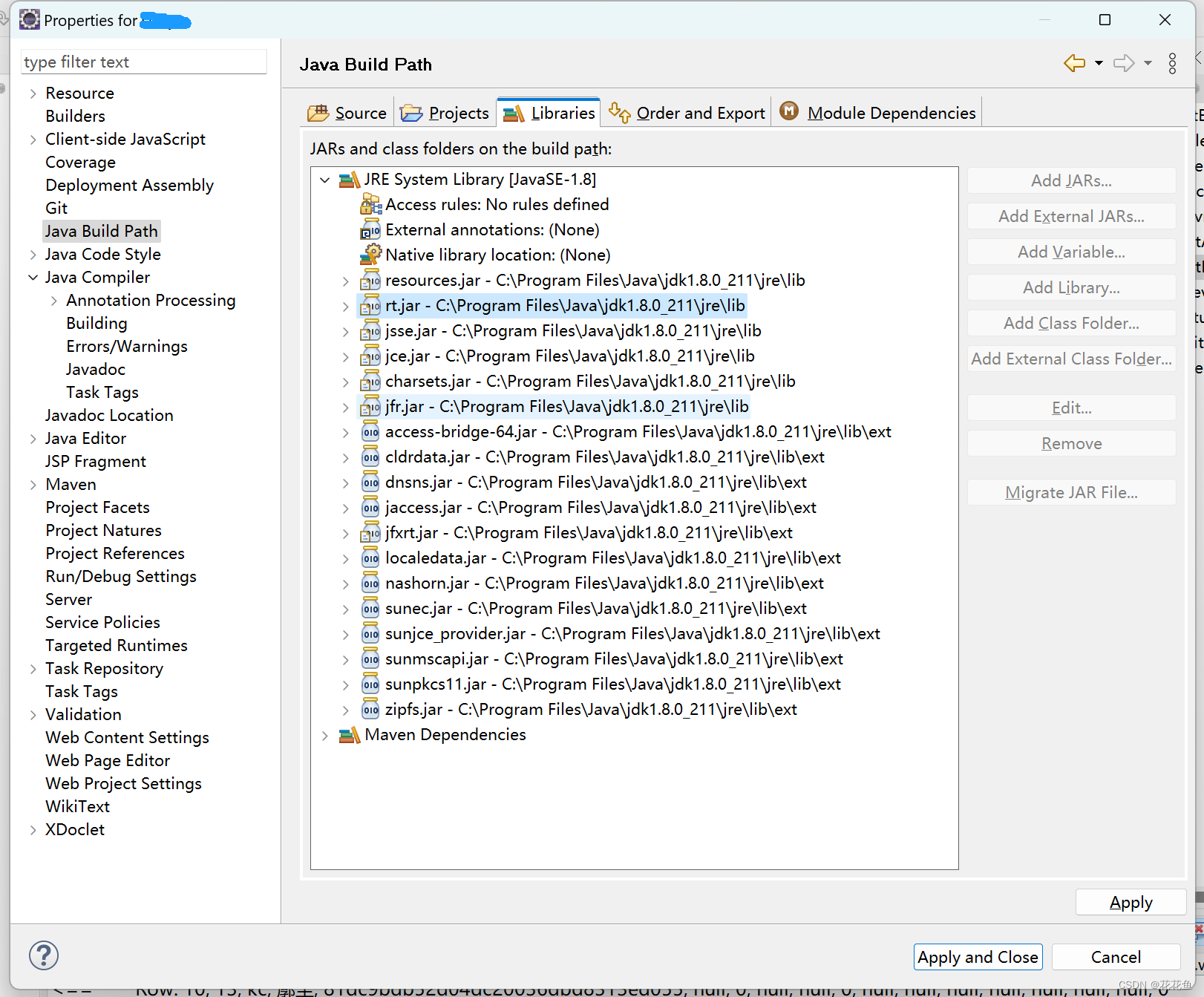The image size is (1204, 997).
Task: Click the Migrate JAR File button
Action: pyautogui.click(x=1071, y=492)
